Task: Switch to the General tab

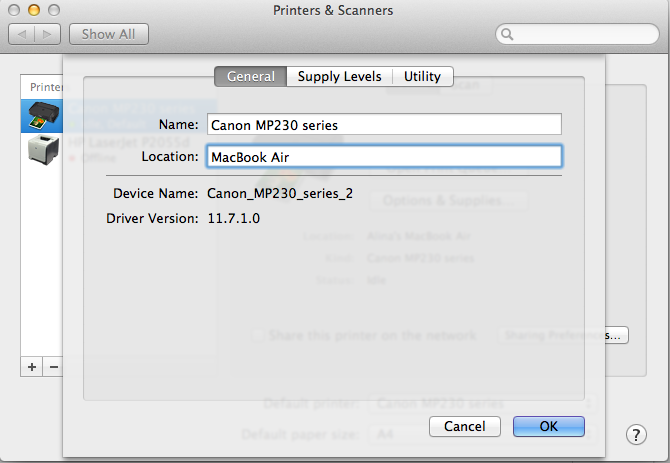Action: [x=250, y=76]
